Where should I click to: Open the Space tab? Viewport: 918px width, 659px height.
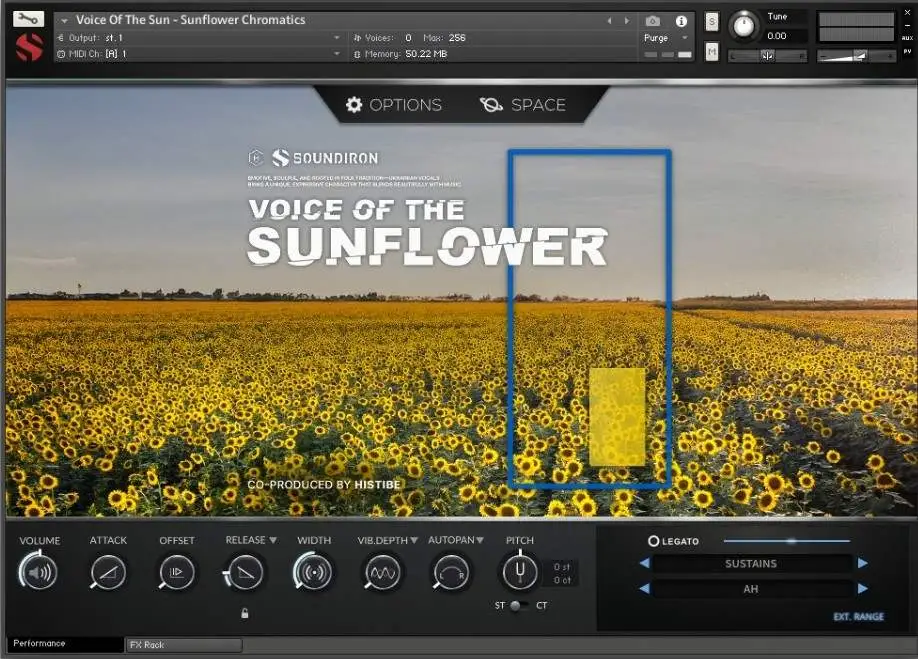(x=523, y=105)
